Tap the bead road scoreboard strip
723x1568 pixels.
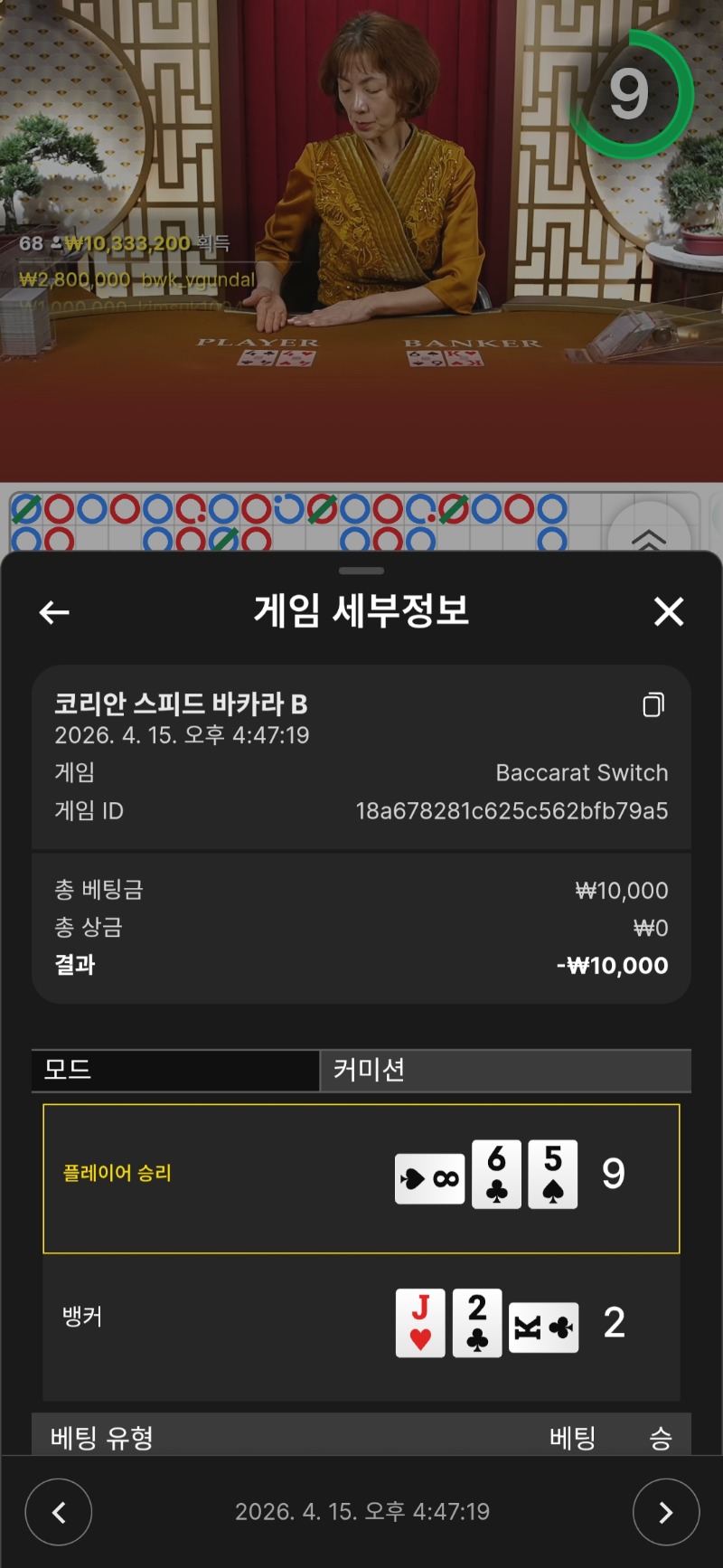pos(307,522)
